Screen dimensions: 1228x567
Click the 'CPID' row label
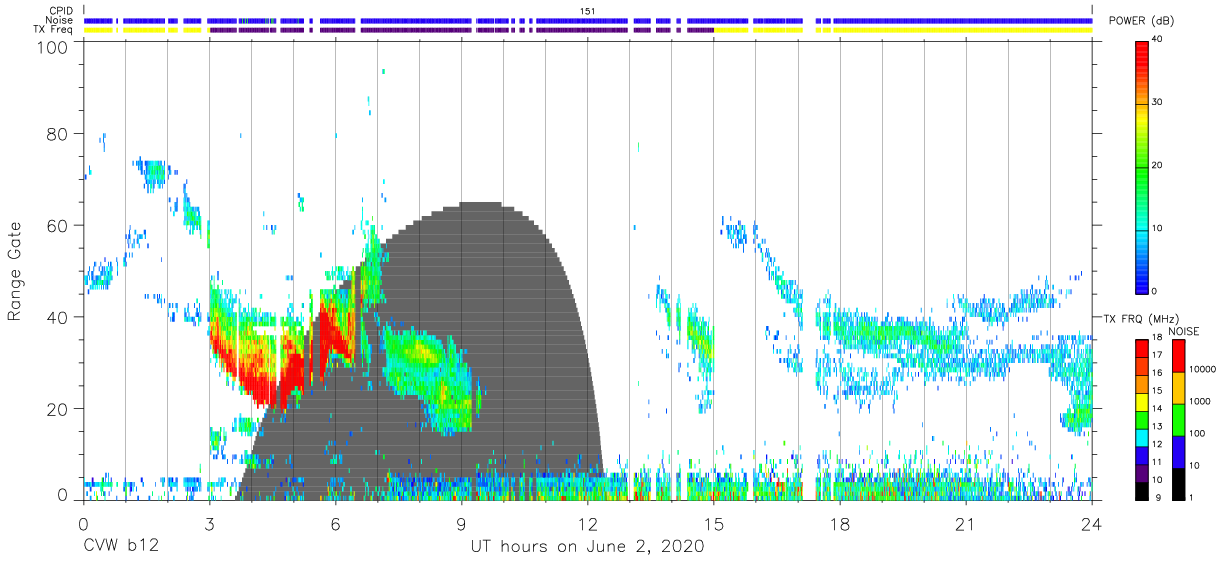coord(61,11)
